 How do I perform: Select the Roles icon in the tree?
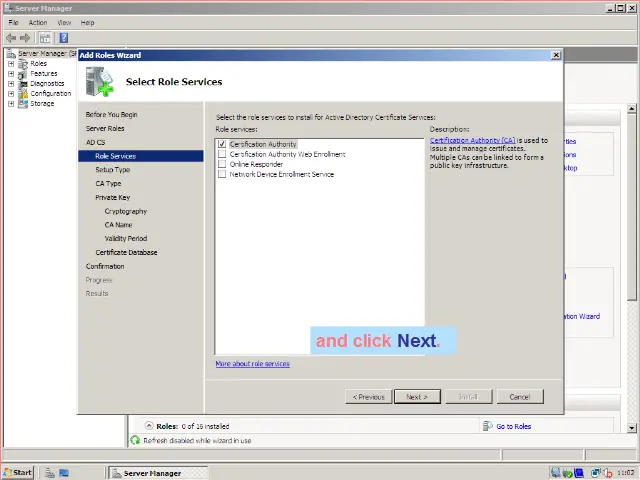coord(23,64)
